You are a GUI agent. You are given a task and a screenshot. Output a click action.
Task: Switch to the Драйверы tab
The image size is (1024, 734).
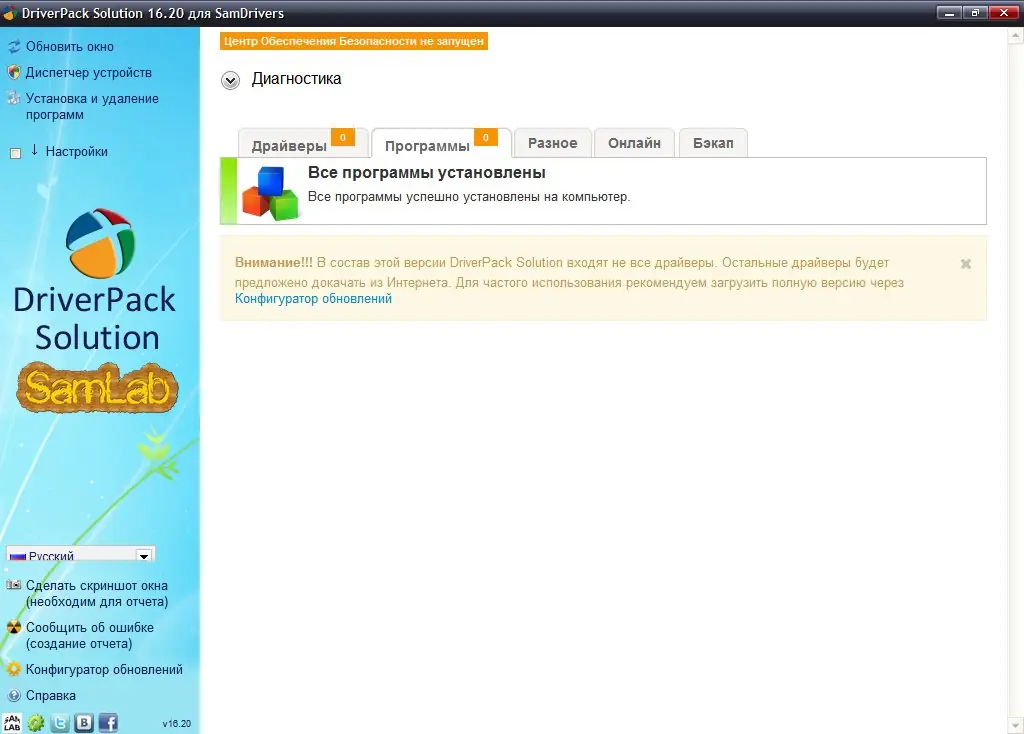tap(303, 143)
